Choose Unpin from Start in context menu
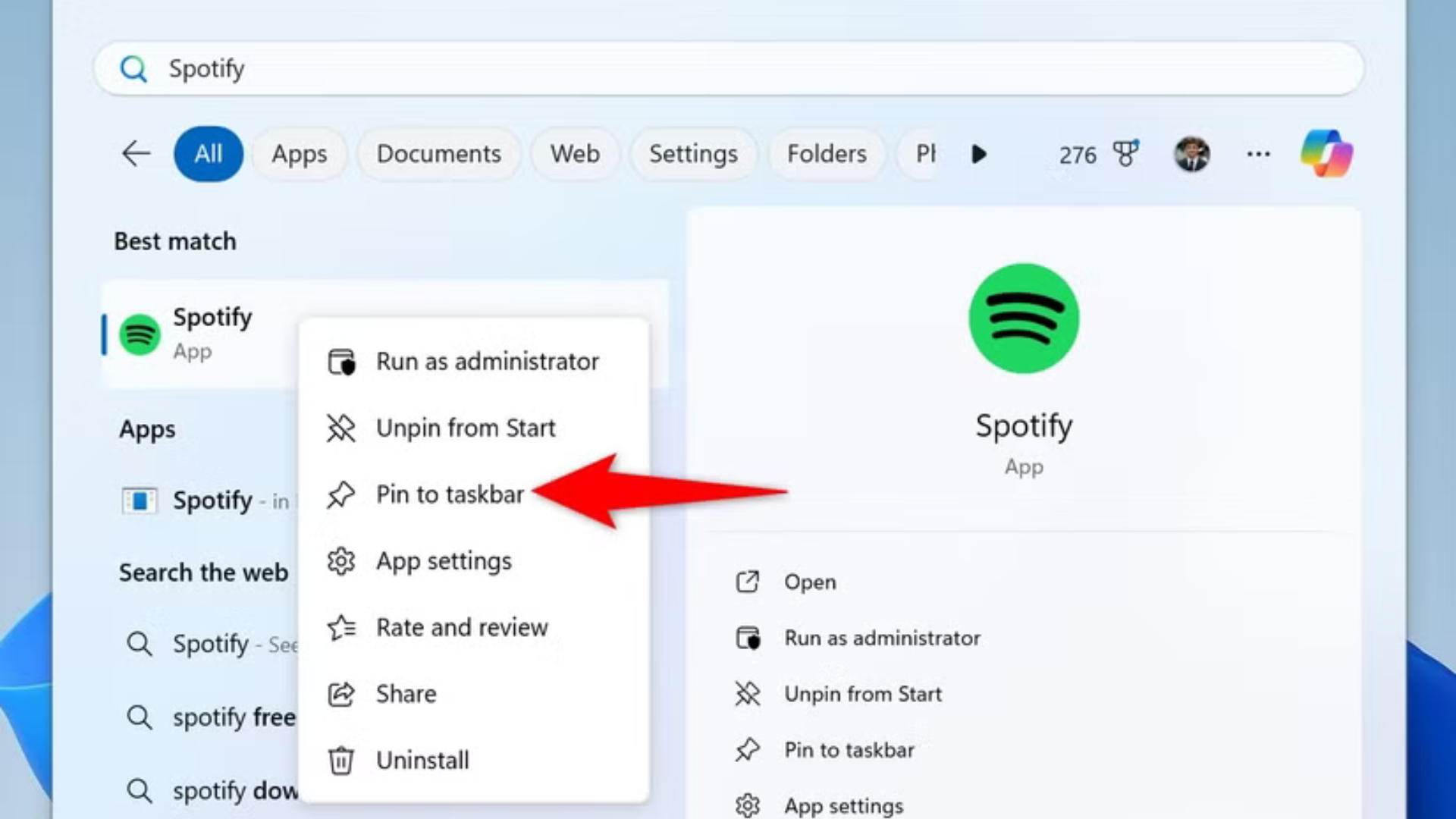 pyautogui.click(x=474, y=428)
